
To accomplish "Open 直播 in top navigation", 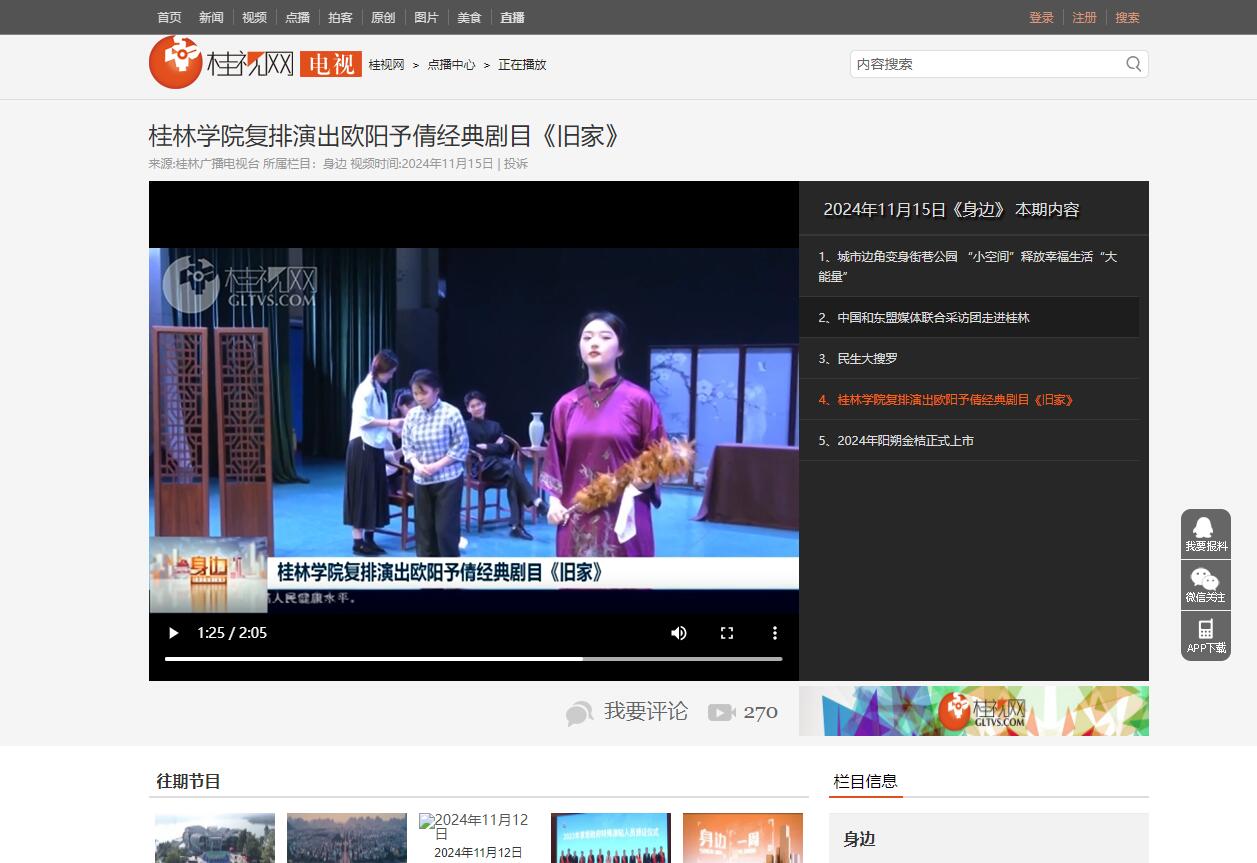I will 512,17.
